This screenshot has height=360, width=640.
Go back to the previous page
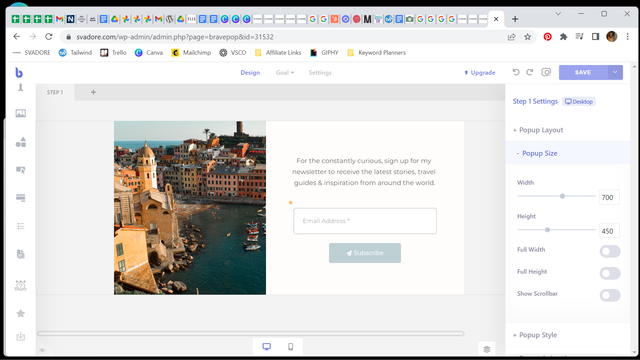(17, 37)
